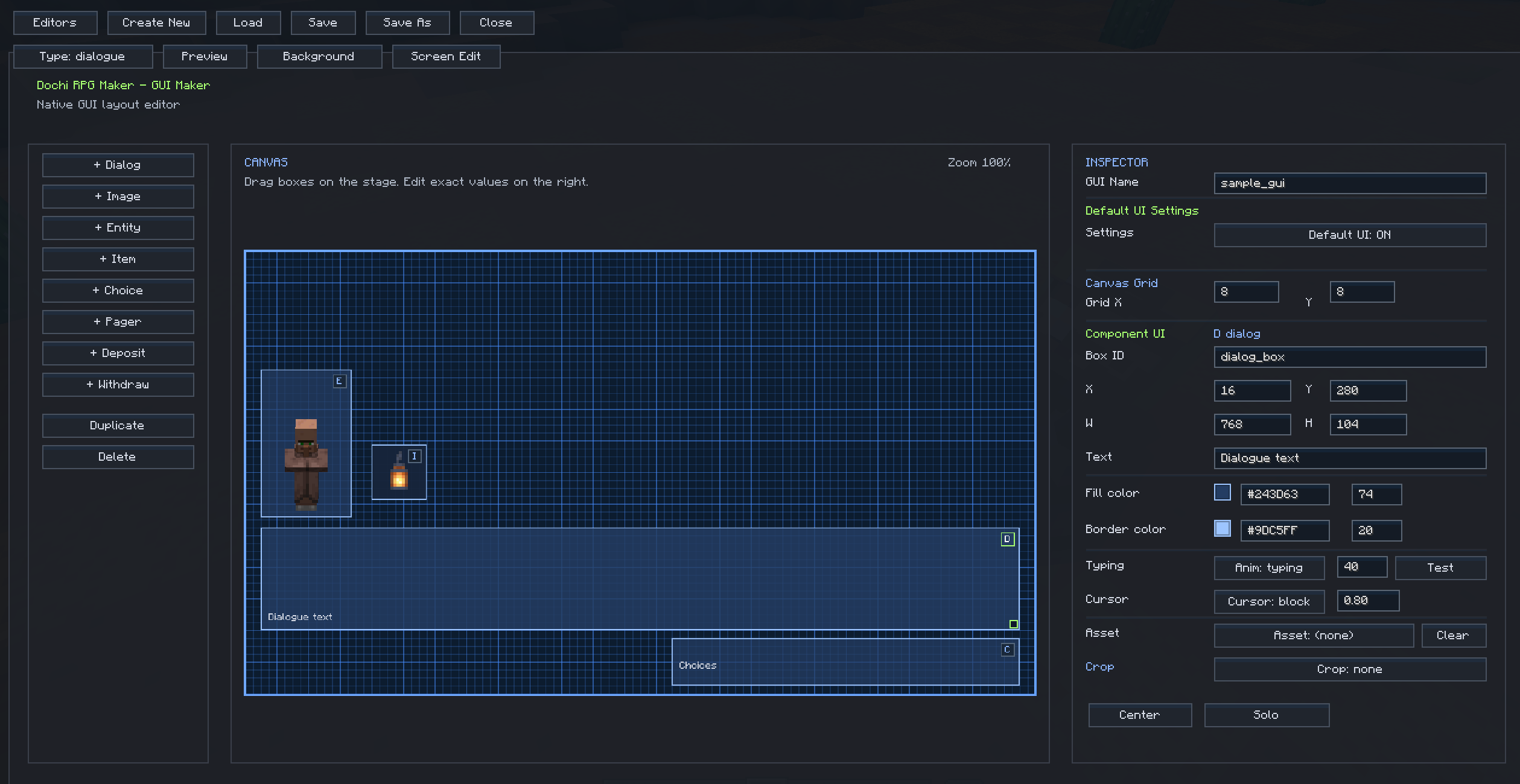Image resolution: width=1520 pixels, height=784 pixels.
Task: Open the Asset: (none) picker
Action: (x=1314, y=636)
